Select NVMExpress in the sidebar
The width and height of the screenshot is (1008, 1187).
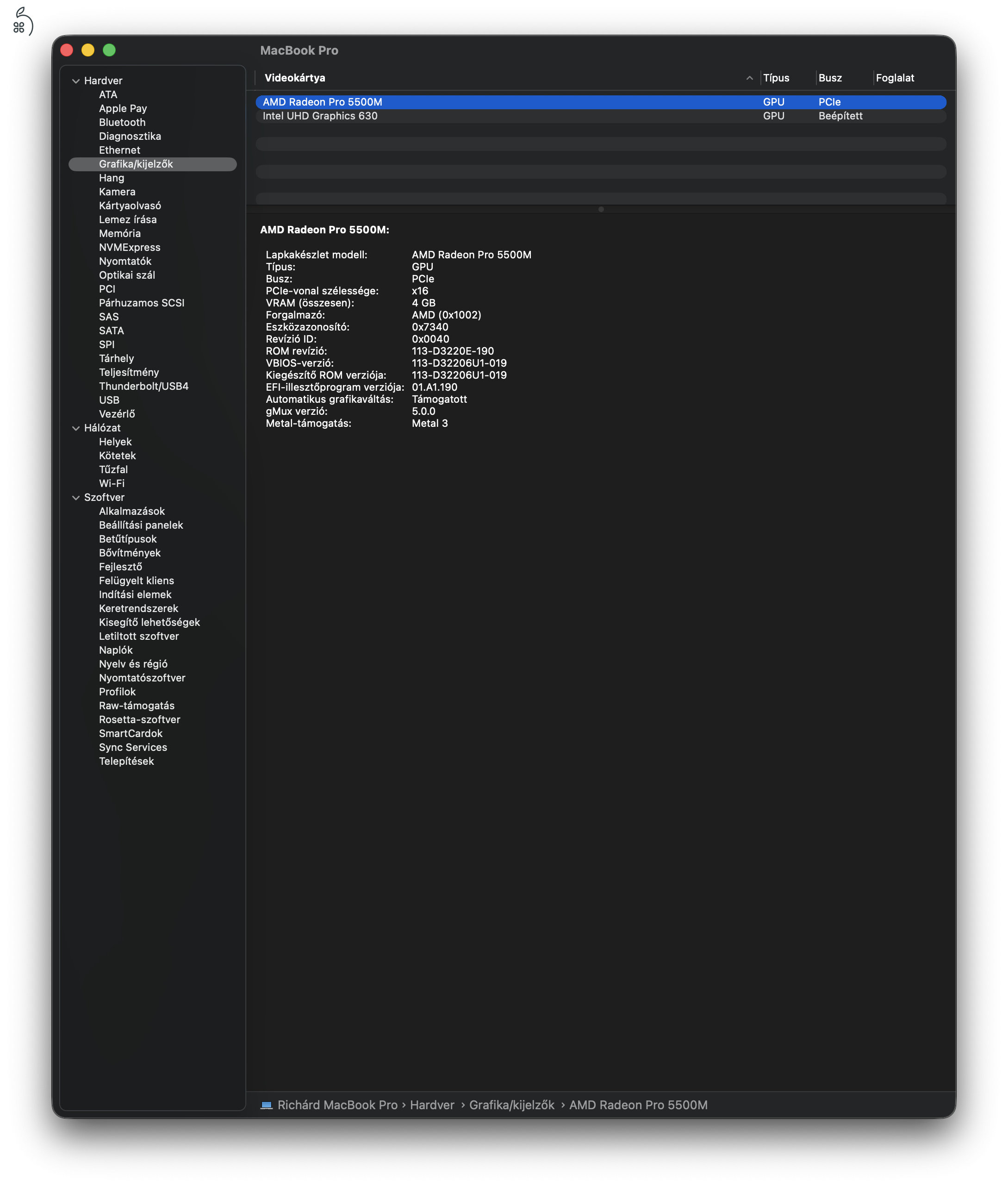point(130,248)
